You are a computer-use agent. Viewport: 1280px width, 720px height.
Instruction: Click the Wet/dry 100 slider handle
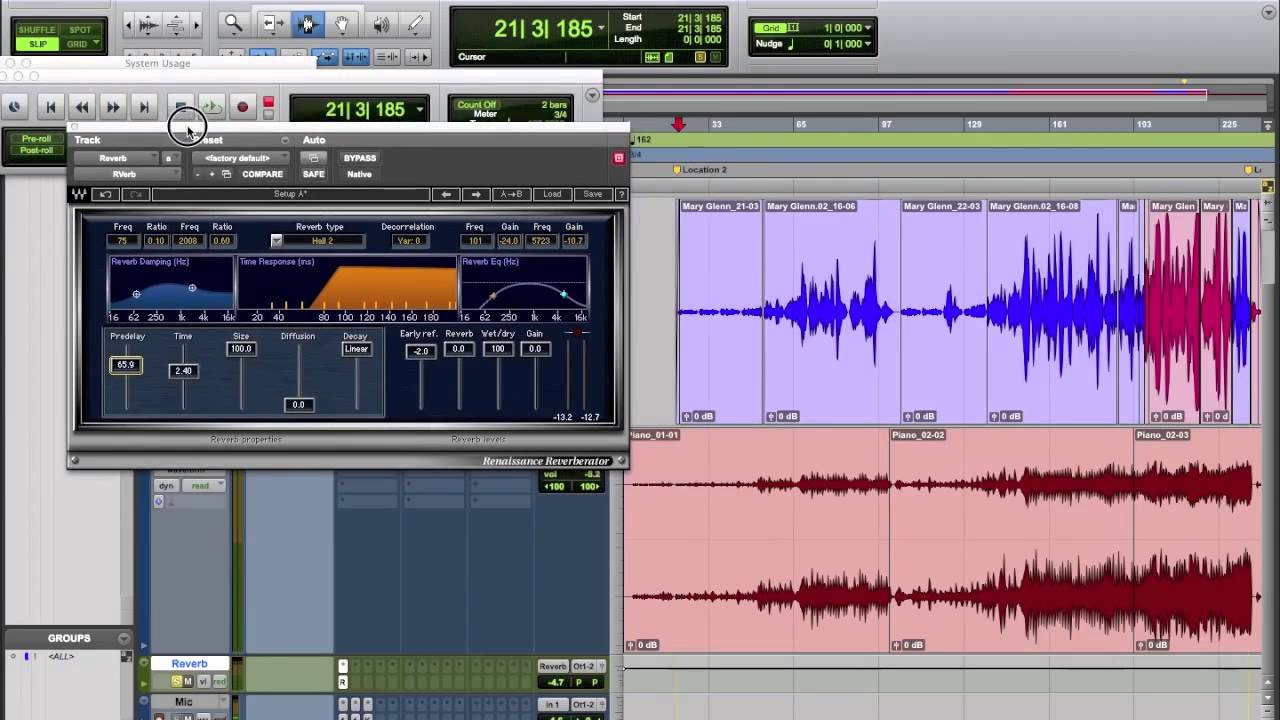pos(498,349)
